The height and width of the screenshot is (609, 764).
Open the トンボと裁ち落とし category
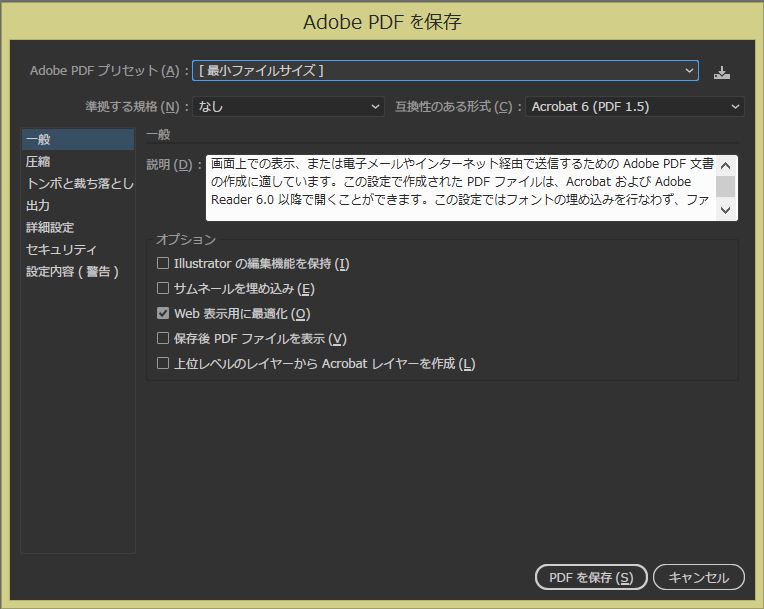(x=78, y=183)
